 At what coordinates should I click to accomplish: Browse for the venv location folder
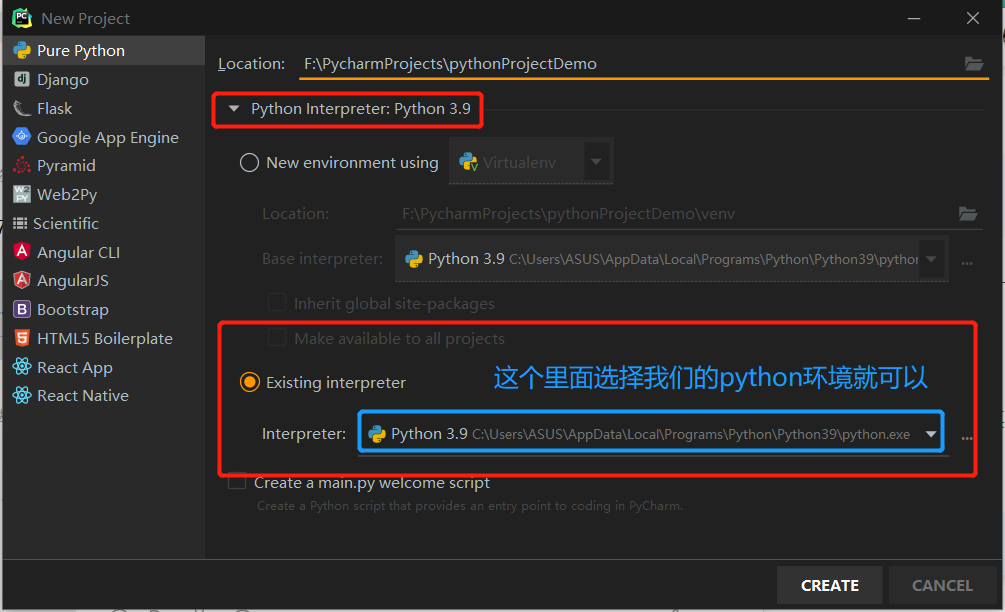point(967,213)
